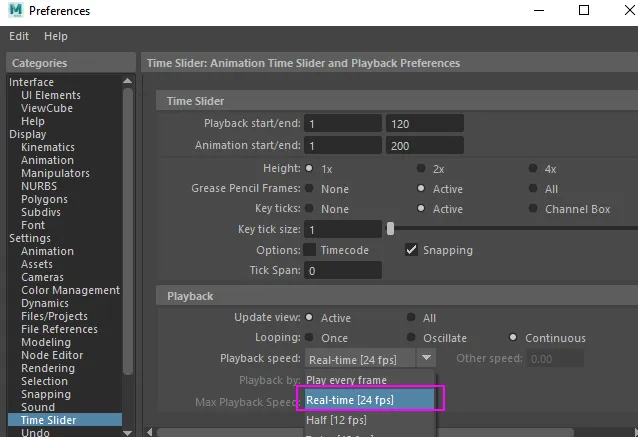The height and width of the screenshot is (437, 638).
Task: Click the Playback speed dropdown arrow
Action: [x=426, y=358]
